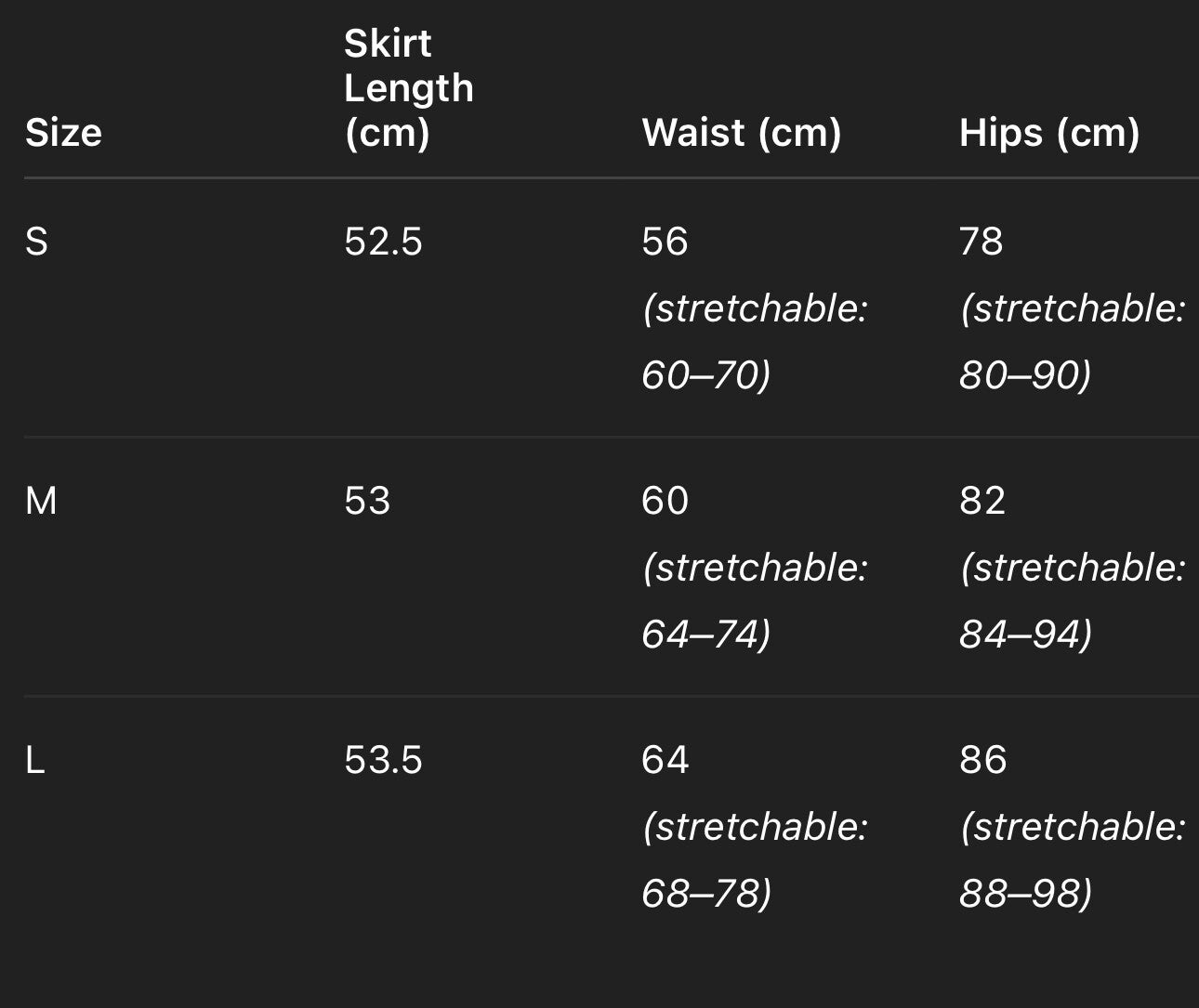Click the size L row label
Viewport: 1199px width, 1008px height.
coord(35,760)
